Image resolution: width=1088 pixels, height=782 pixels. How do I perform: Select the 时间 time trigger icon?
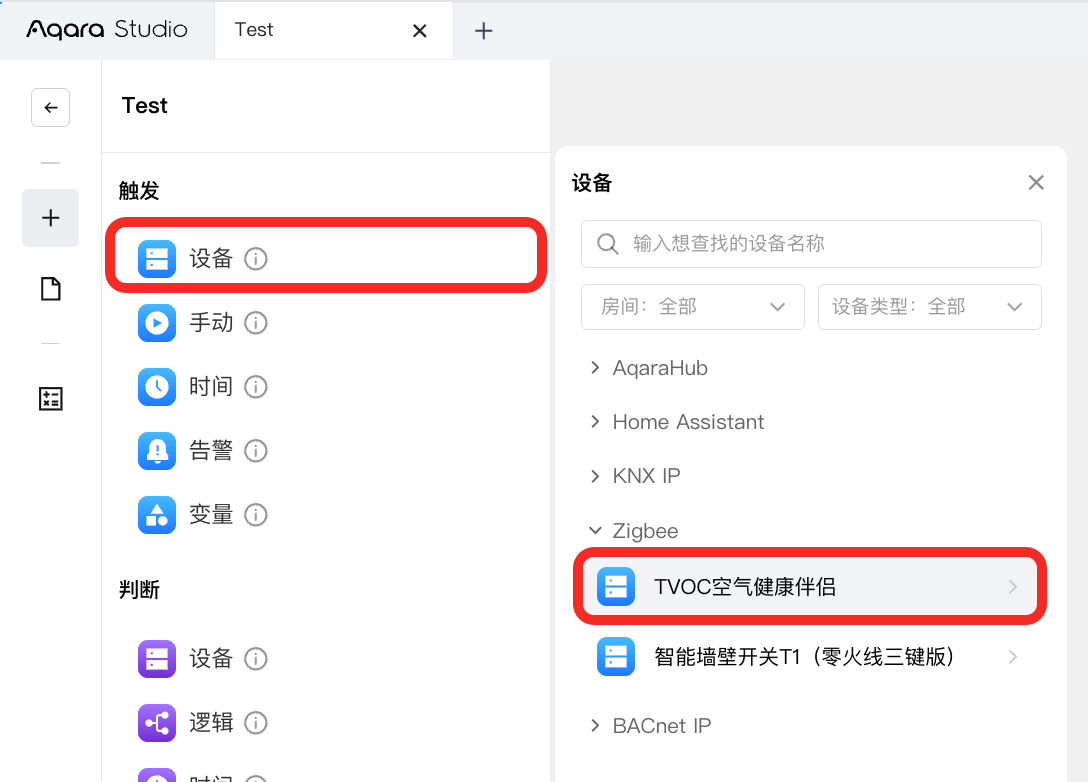[157, 386]
